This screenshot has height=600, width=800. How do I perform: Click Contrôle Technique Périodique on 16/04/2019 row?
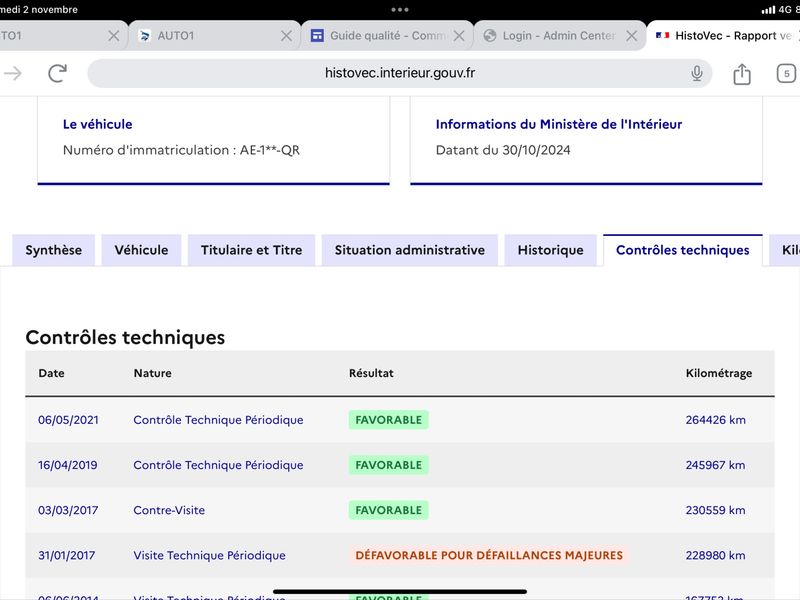point(218,465)
